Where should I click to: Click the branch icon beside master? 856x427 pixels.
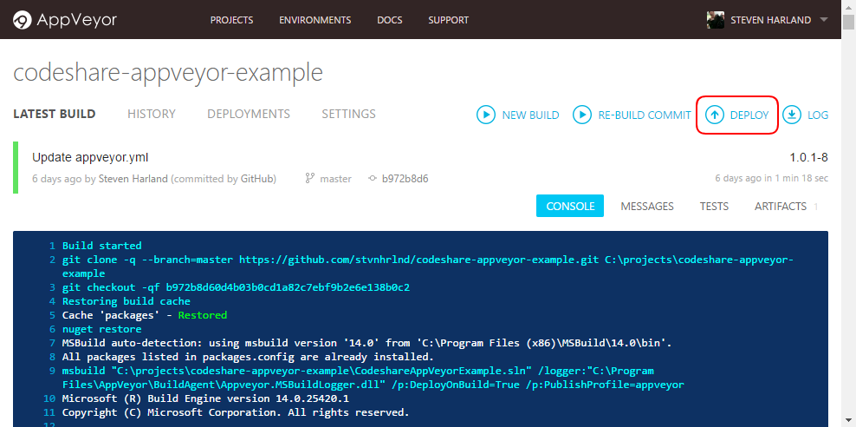310,179
